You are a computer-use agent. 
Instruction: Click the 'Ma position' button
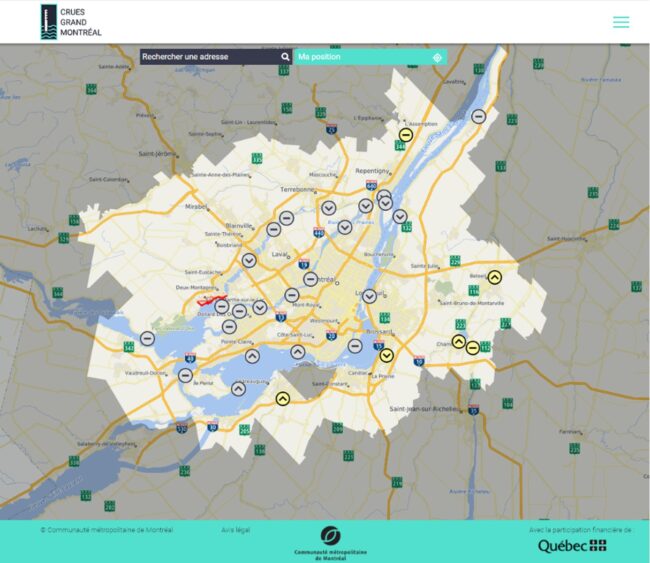pos(370,57)
